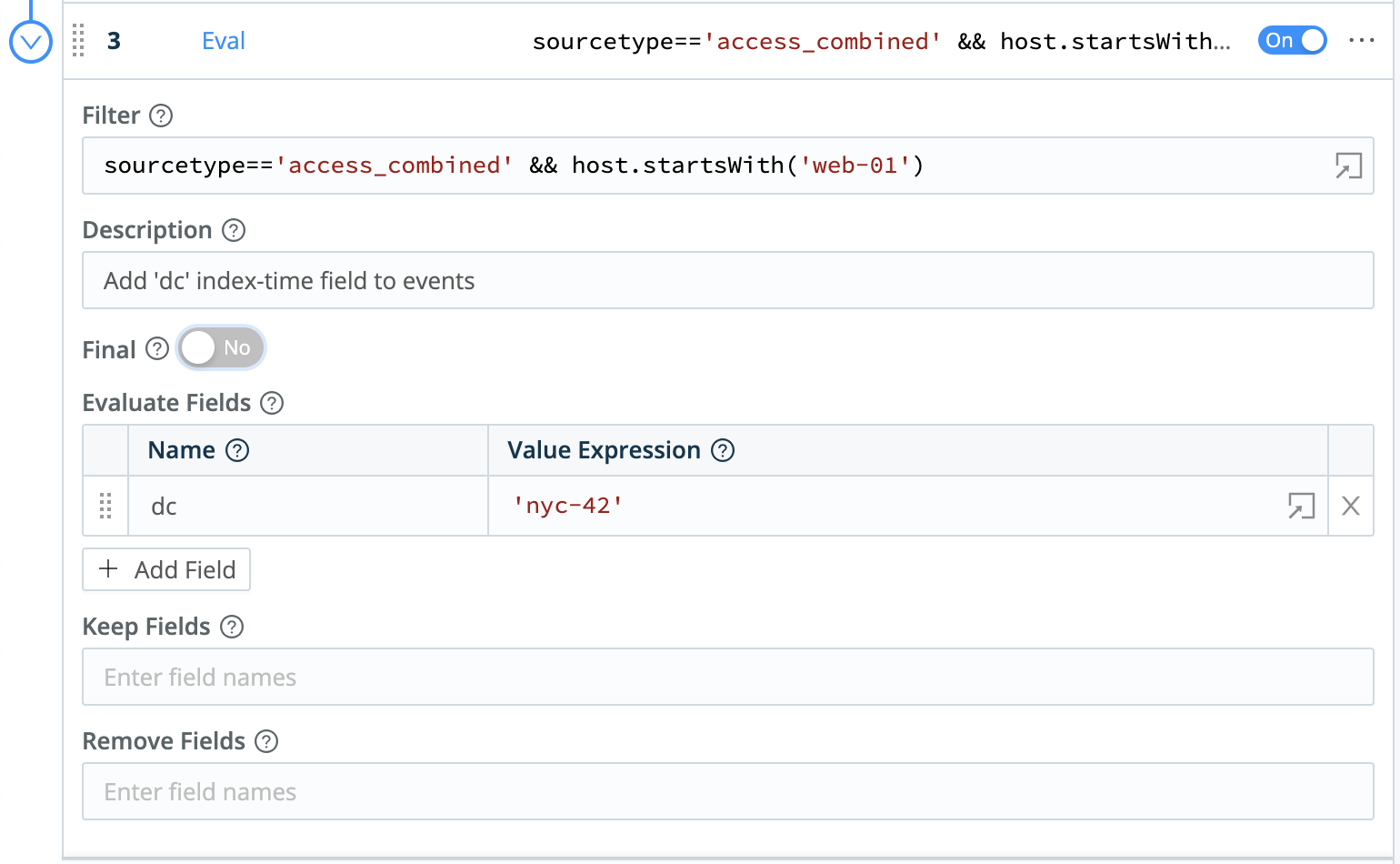This screenshot has height=864, width=1400.
Task: Edit the Description text field
Action: (727, 281)
